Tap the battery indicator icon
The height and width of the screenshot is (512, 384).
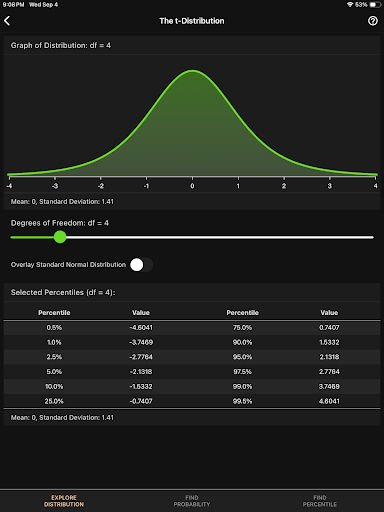(375, 5)
